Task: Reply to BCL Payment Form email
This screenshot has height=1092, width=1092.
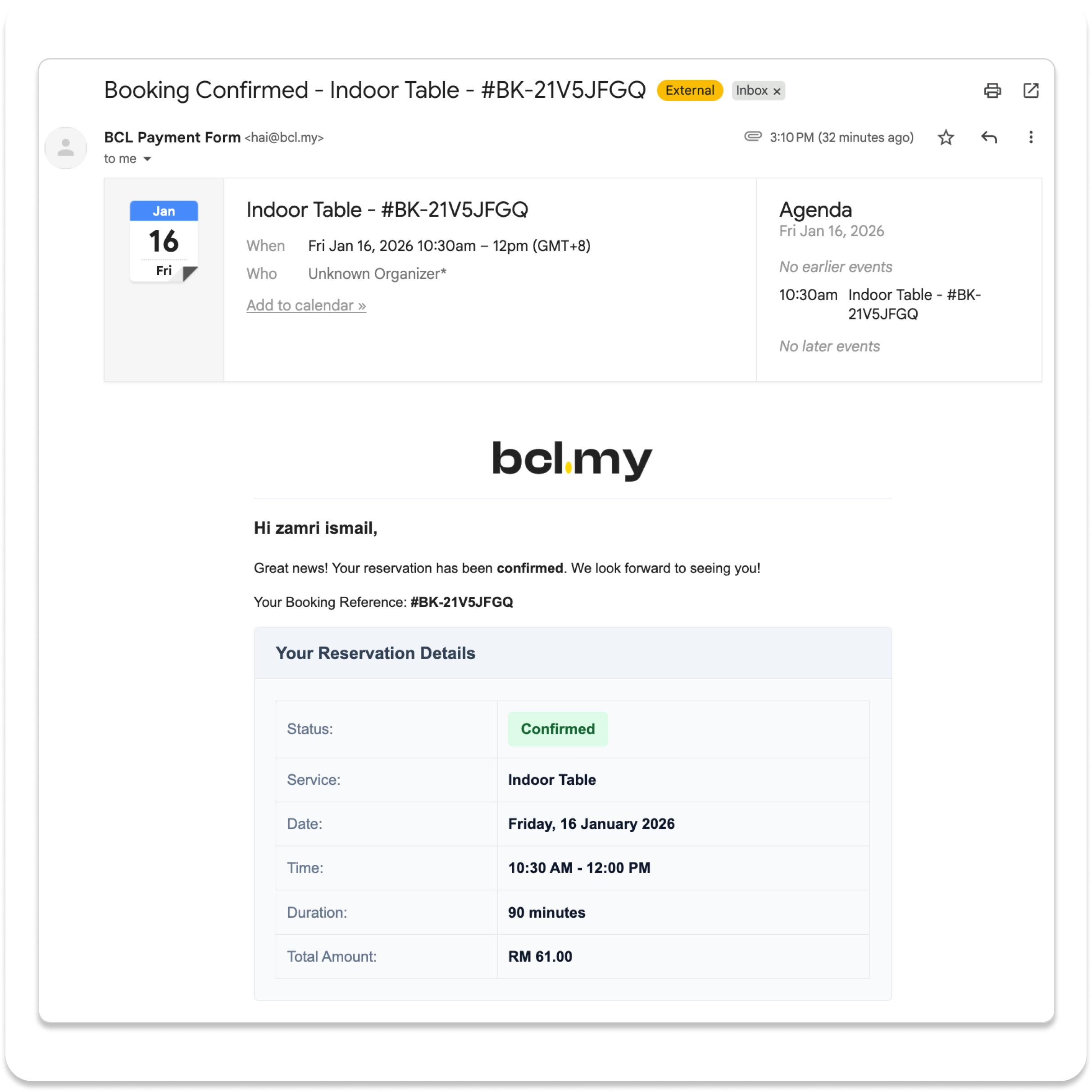Action: (x=988, y=137)
